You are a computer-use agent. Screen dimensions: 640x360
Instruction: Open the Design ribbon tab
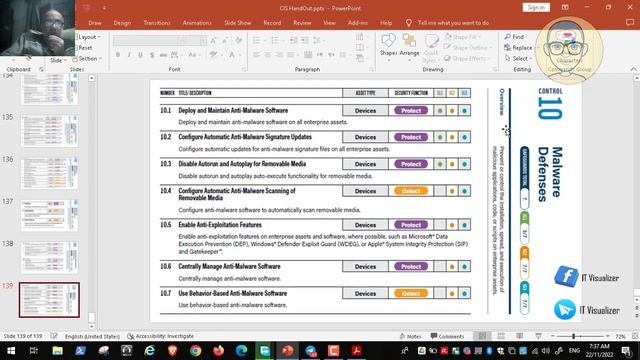click(122, 23)
